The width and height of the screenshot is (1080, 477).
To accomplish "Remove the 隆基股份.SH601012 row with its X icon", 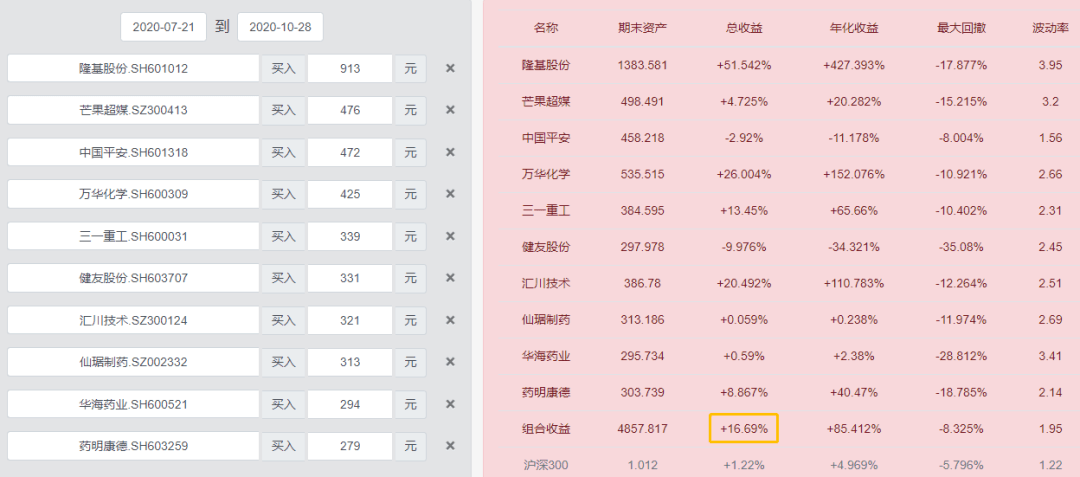I will [x=450, y=68].
